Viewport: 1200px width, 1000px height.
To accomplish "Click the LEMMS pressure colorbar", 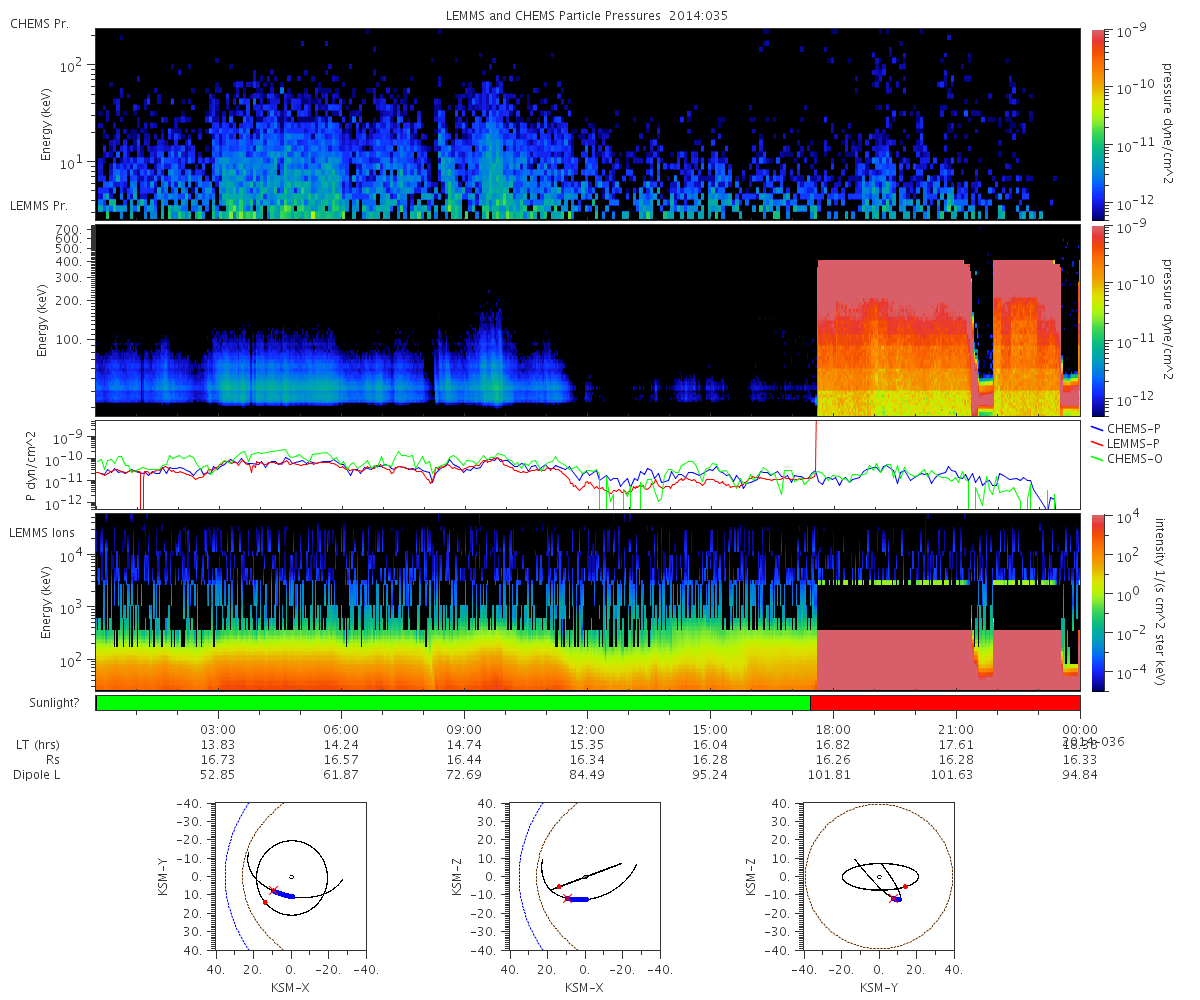I will 1098,320.
